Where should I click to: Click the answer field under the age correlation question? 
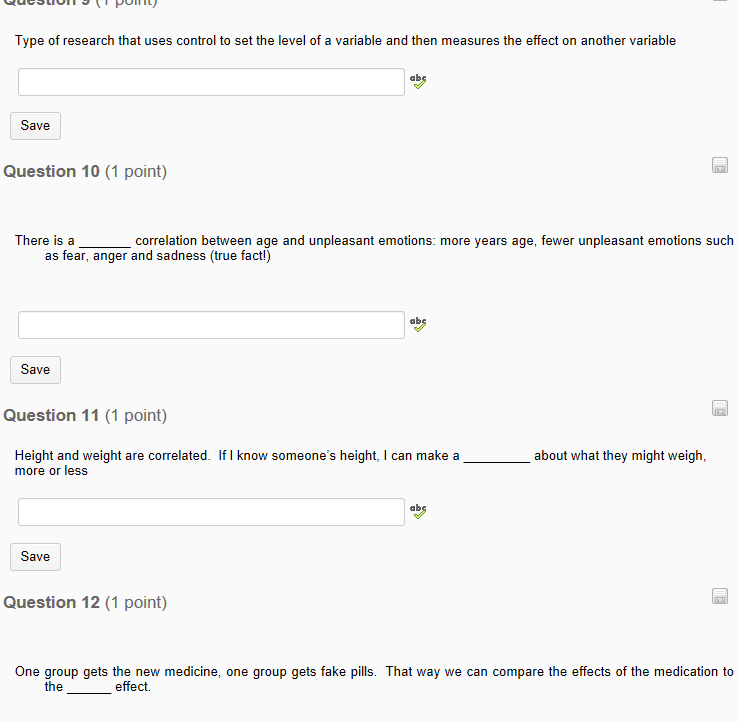[211, 325]
